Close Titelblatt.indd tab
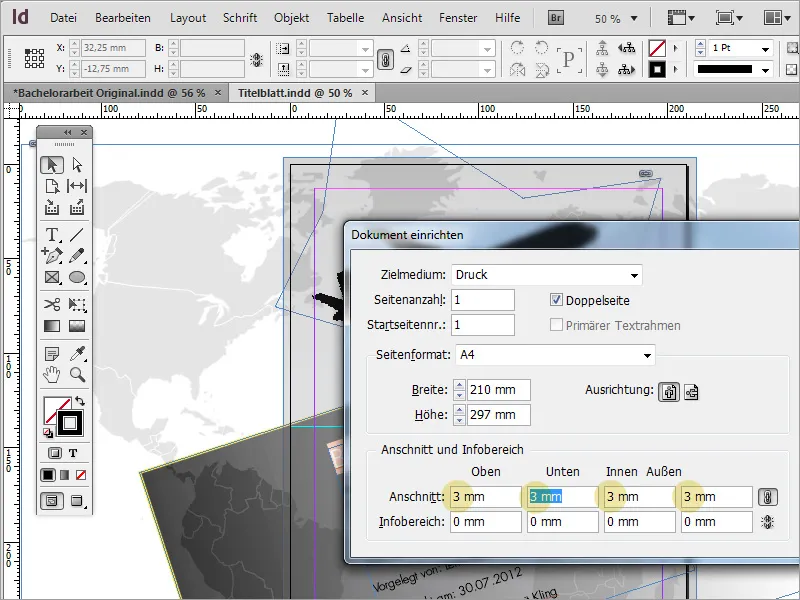The image size is (800, 600). [365, 92]
